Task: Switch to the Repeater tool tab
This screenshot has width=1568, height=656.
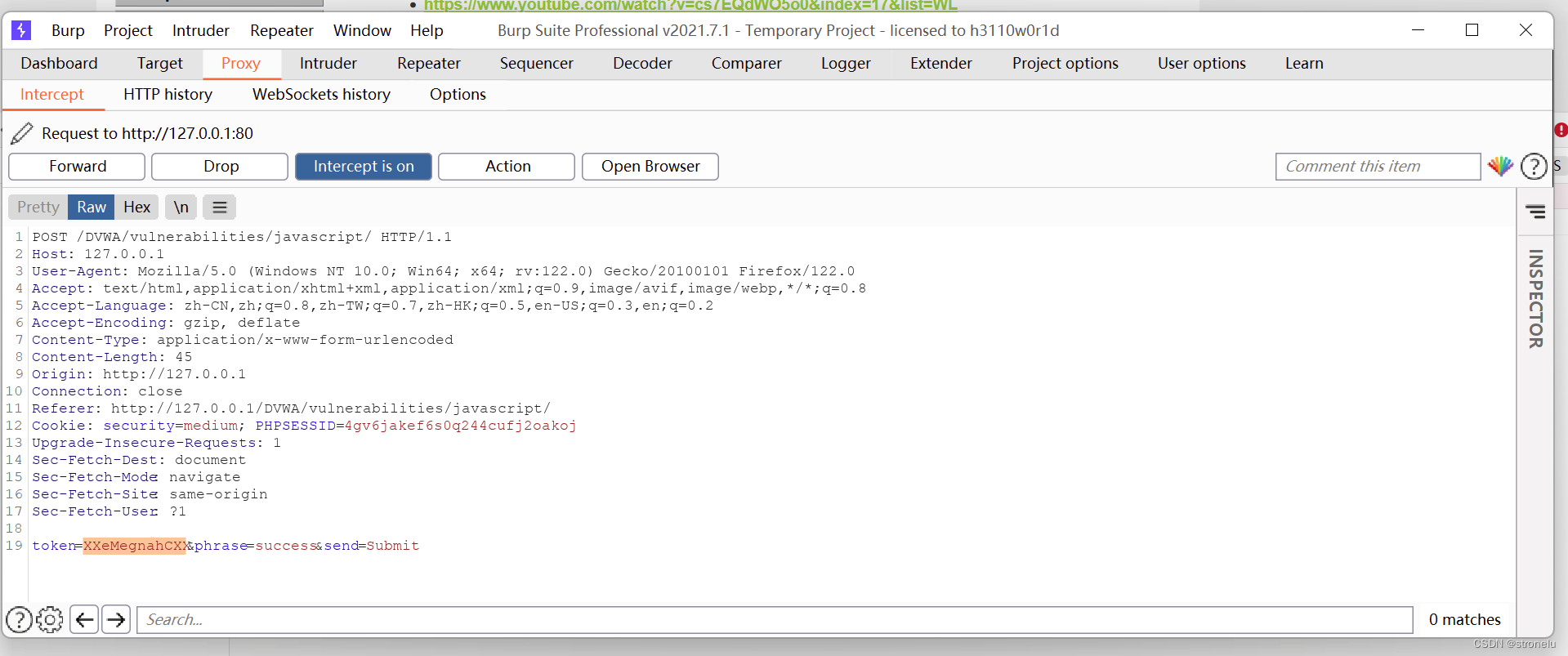Action: coord(429,64)
